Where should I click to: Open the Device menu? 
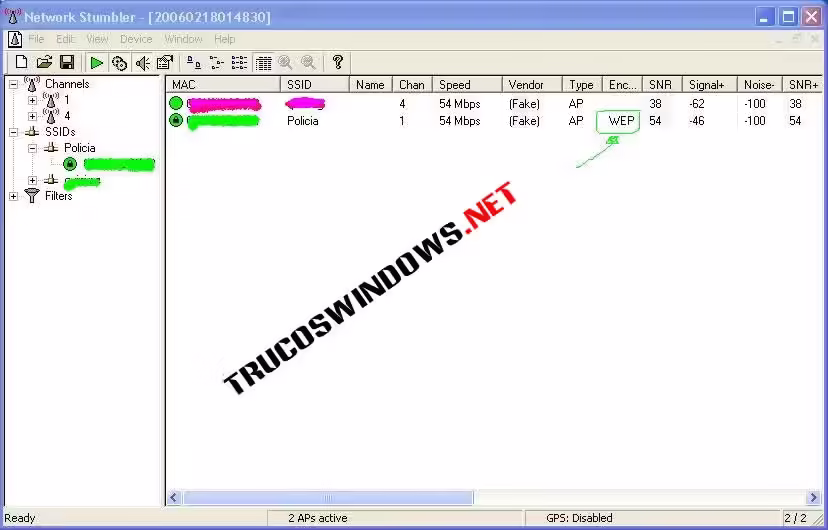click(x=136, y=39)
